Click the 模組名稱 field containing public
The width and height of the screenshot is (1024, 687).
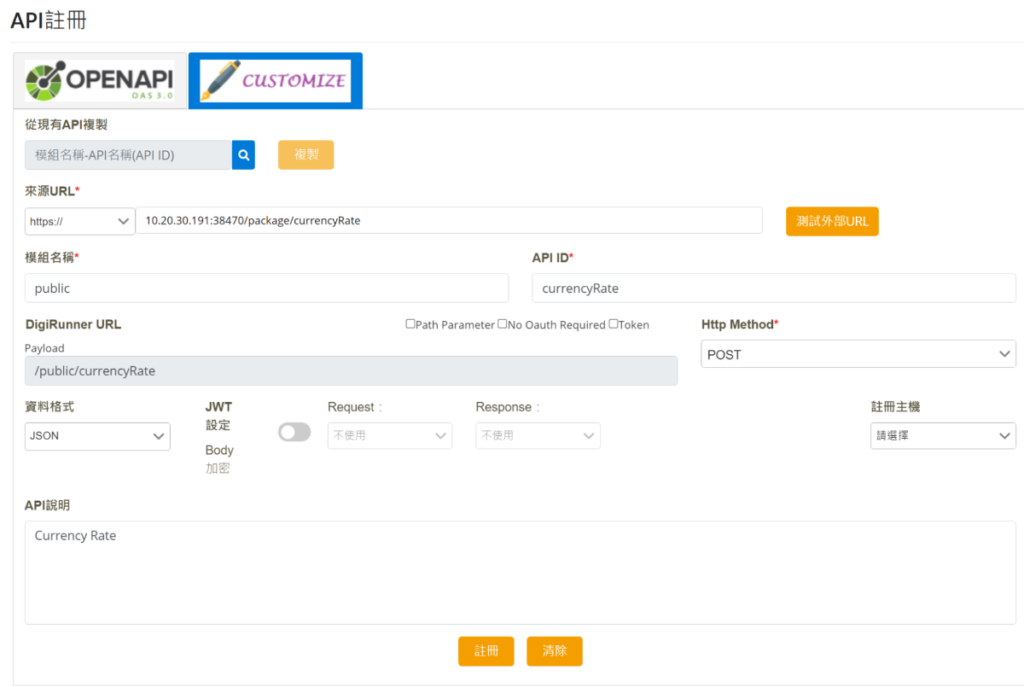(x=264, y=288)
